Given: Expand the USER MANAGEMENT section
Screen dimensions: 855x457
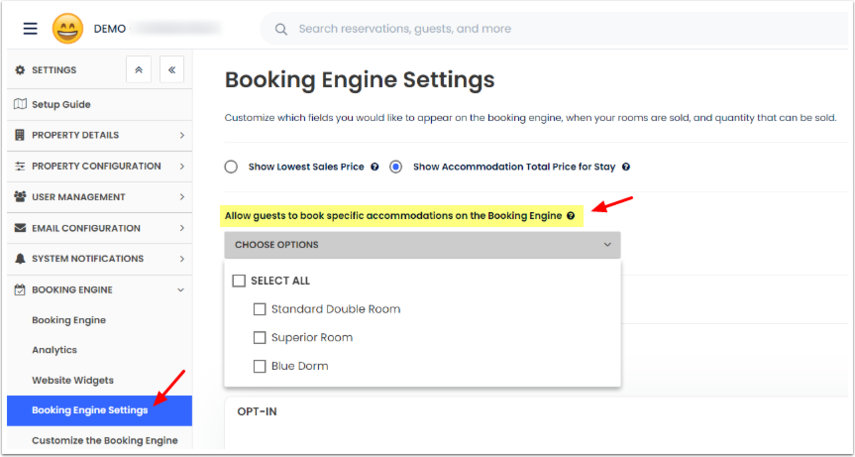Looking at the screenshot, I should (x=98, y=197).
